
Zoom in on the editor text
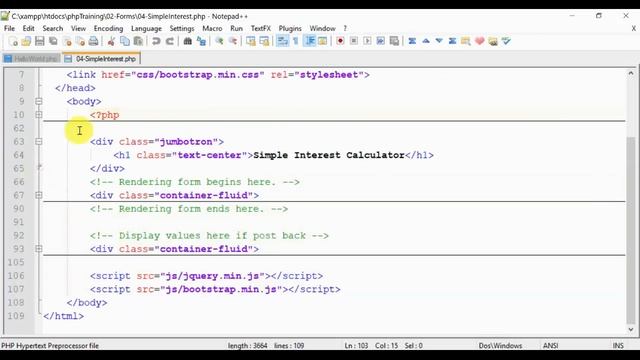coord(219,41)
